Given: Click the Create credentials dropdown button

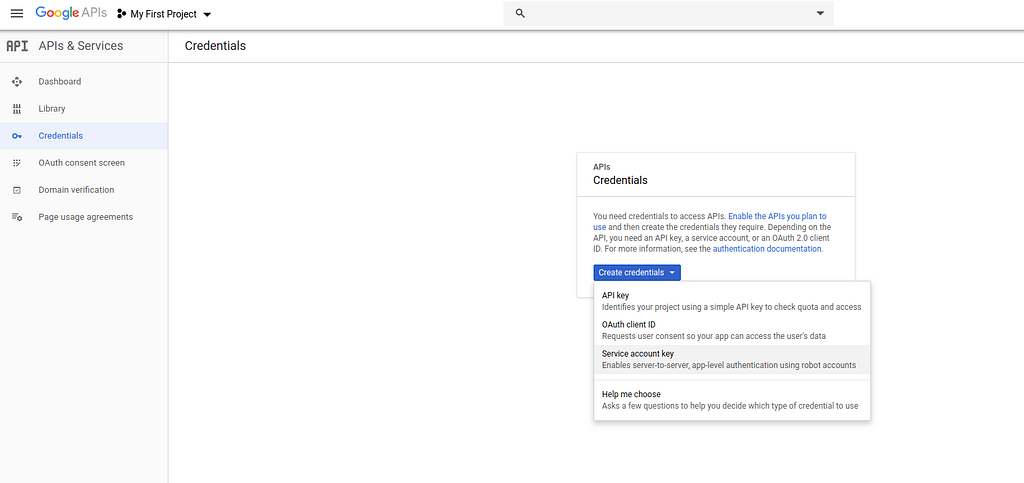Looking at the screenshot, I should pyautogui.click(x=637, y=273).
